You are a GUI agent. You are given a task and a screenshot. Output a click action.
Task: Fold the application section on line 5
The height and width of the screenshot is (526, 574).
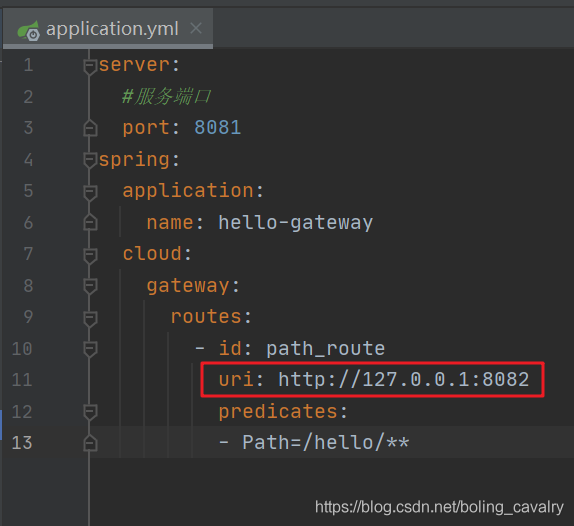90,192
